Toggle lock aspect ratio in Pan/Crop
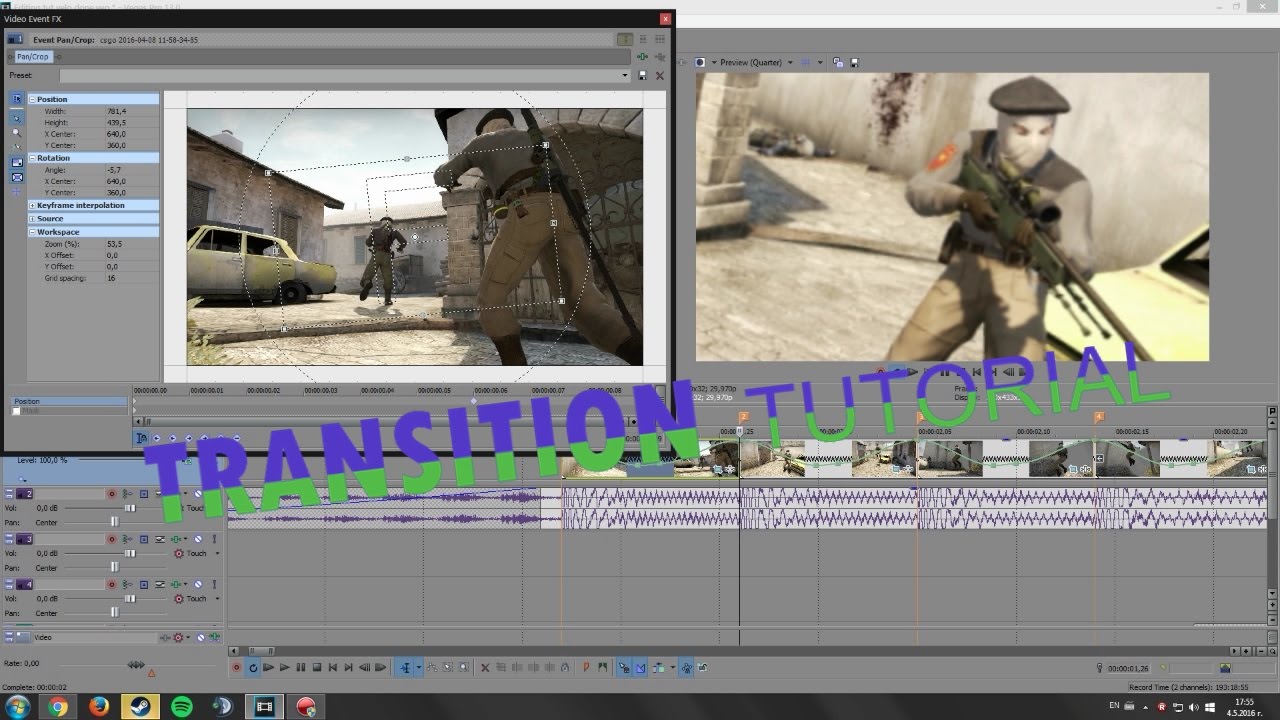1280x720 pixels. click(x=17, y=162)
